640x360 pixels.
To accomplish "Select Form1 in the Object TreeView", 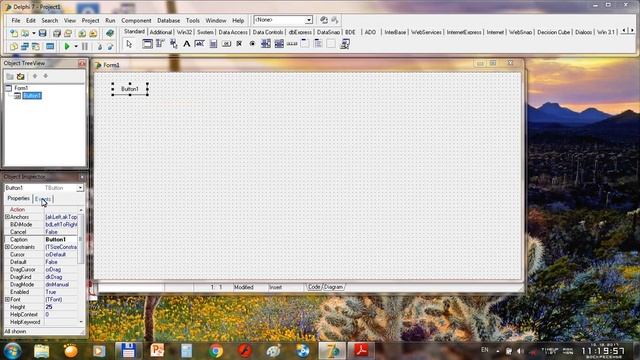I will coord(21,88).
